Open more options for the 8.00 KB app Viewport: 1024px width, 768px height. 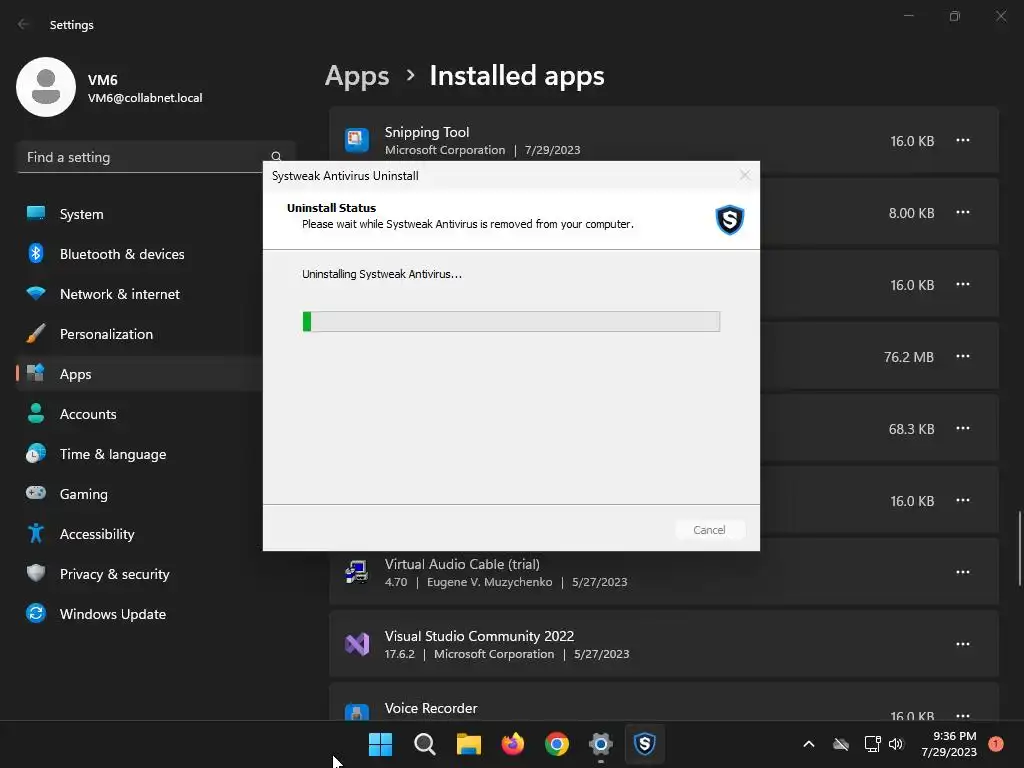(963, 212)
